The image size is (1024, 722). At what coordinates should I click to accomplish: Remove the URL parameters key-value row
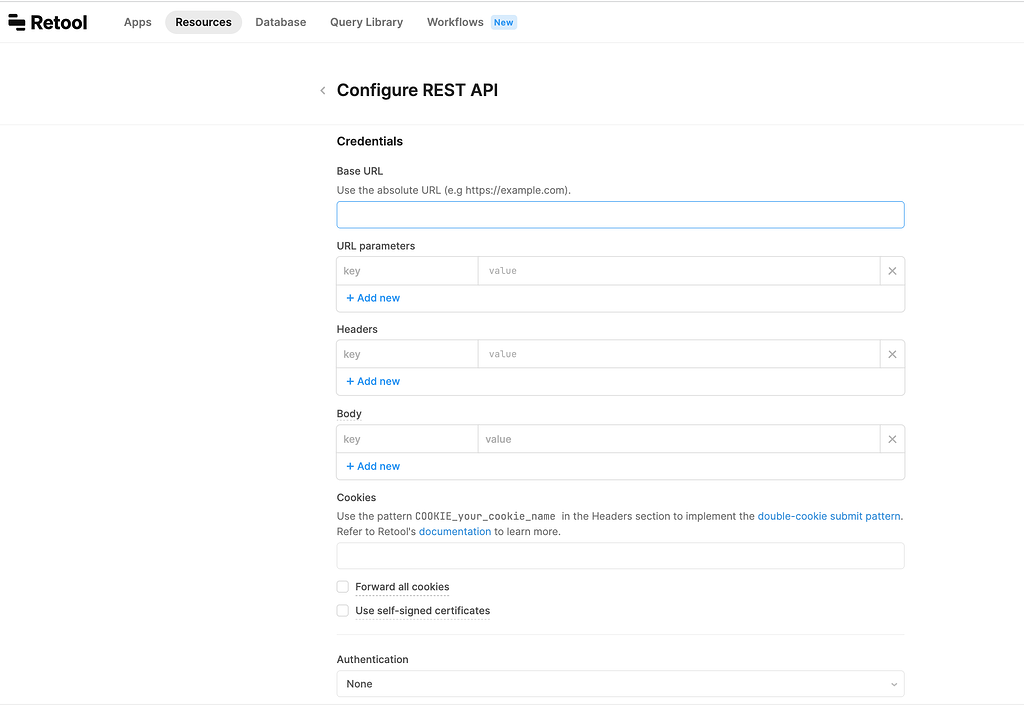click(x=891, y=270)
